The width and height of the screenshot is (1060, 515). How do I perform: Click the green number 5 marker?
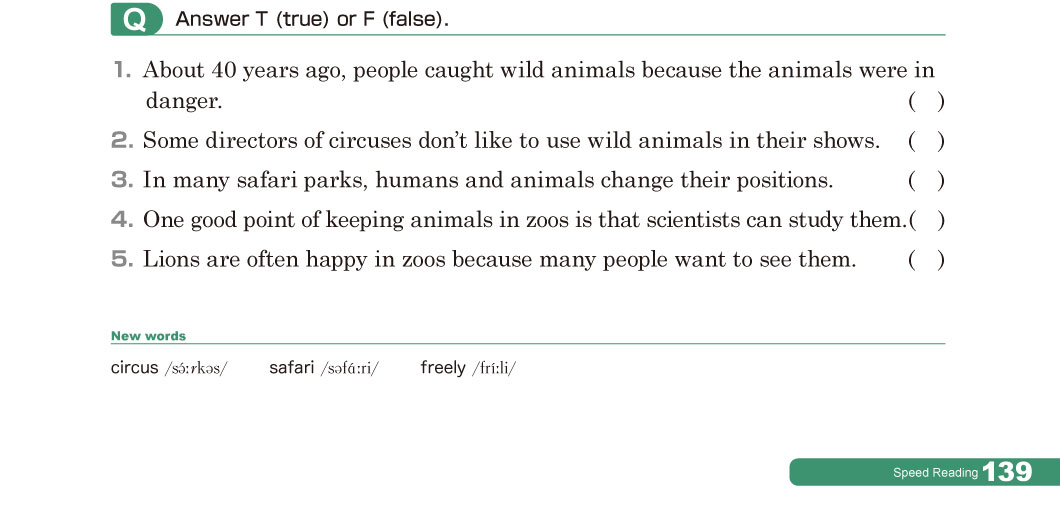pyautogui.click(x=122, y=260)
